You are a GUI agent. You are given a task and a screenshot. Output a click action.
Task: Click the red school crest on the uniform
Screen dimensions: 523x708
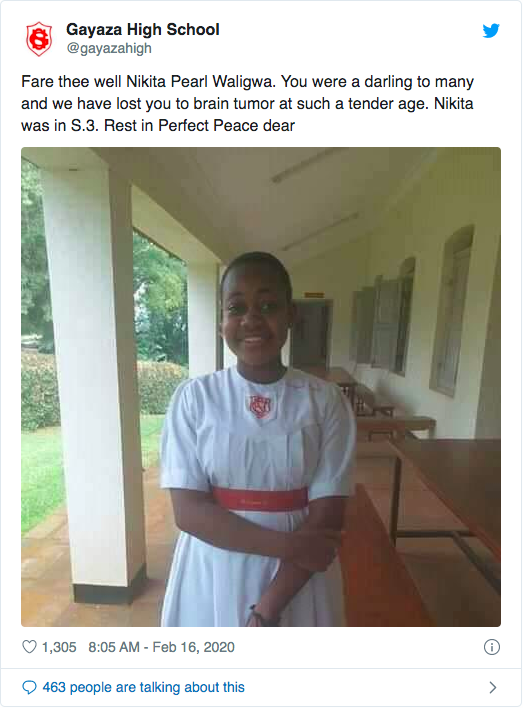click(260, 406)
